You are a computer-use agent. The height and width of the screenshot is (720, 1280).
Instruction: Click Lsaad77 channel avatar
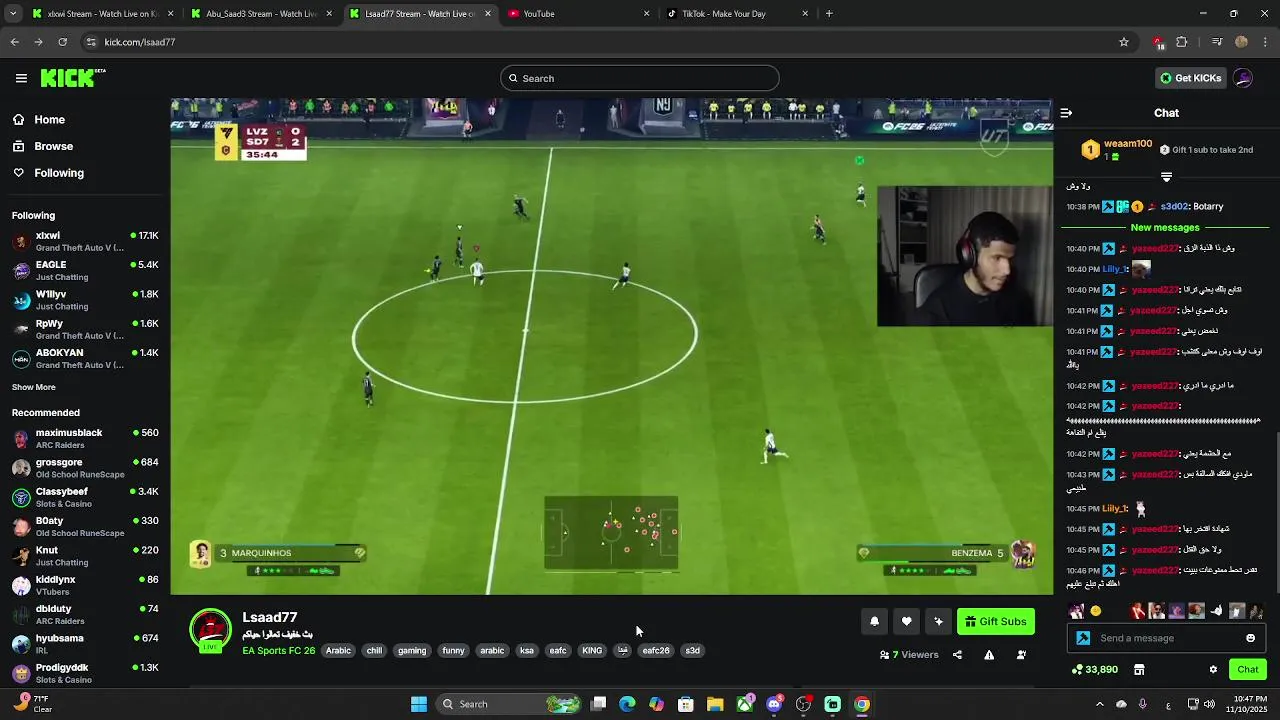pyautogui.click(x=210, y=630)
